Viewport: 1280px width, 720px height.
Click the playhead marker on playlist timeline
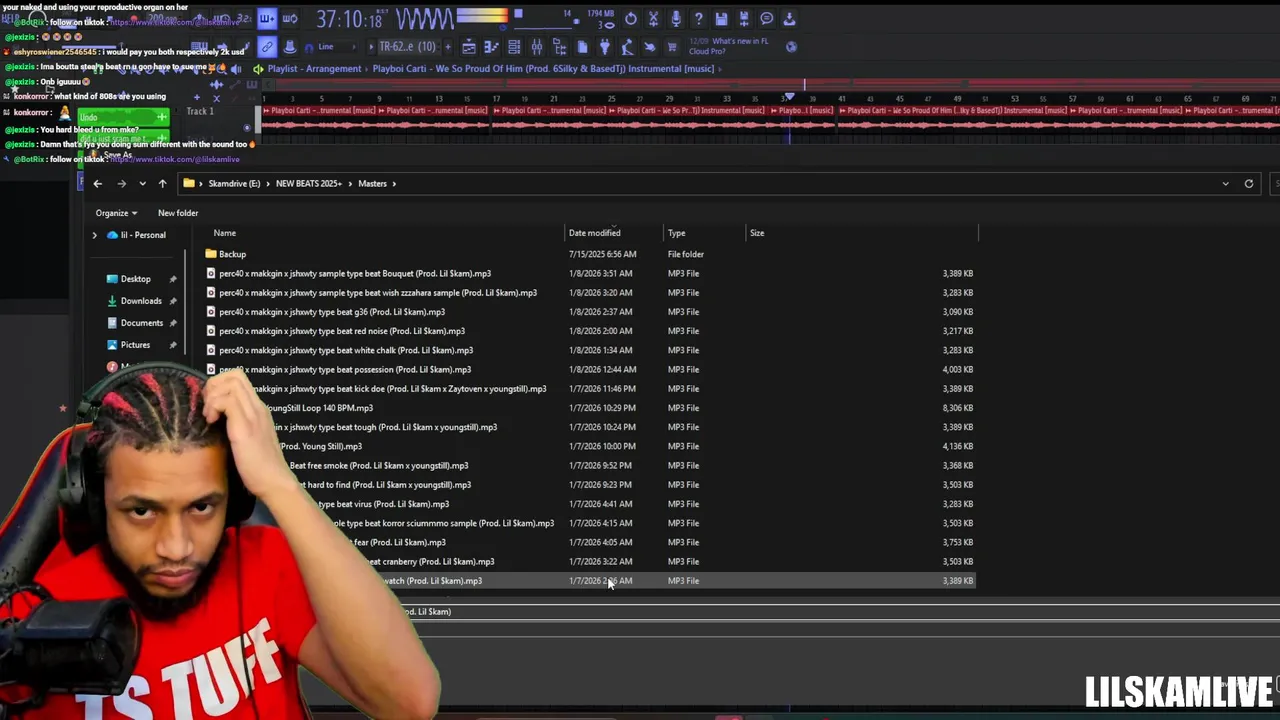pos(789,97)
